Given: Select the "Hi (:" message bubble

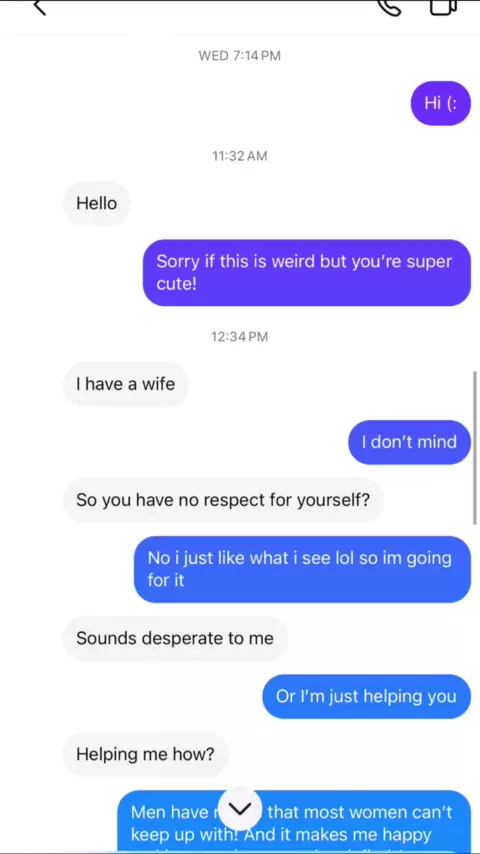Looking at the screenshot, I should click(440, 103).
